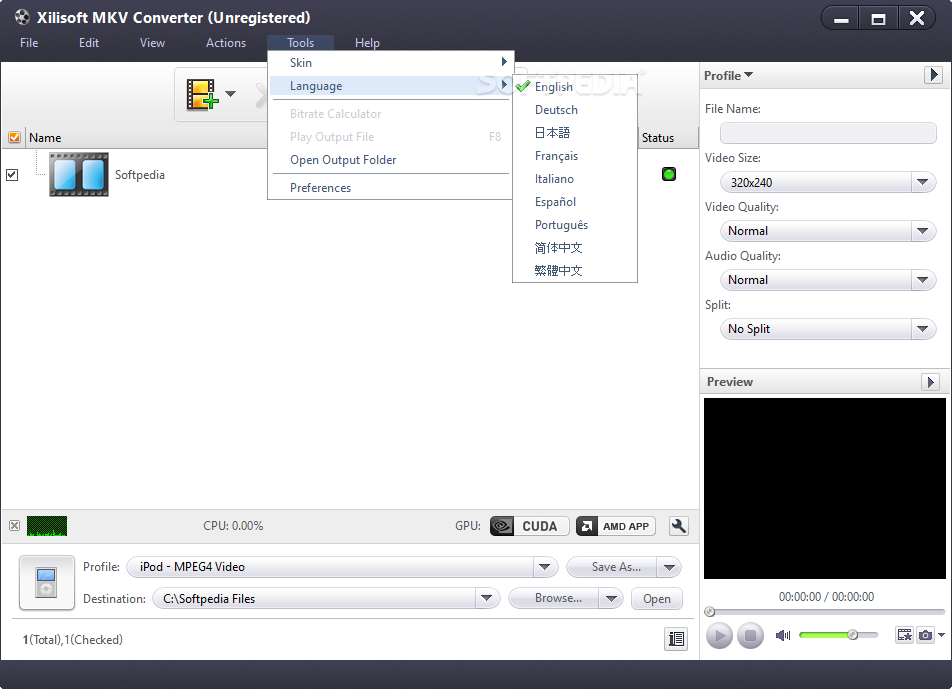Click the Save As... button
The image size is (952, 689).
[x=613, y=567]
